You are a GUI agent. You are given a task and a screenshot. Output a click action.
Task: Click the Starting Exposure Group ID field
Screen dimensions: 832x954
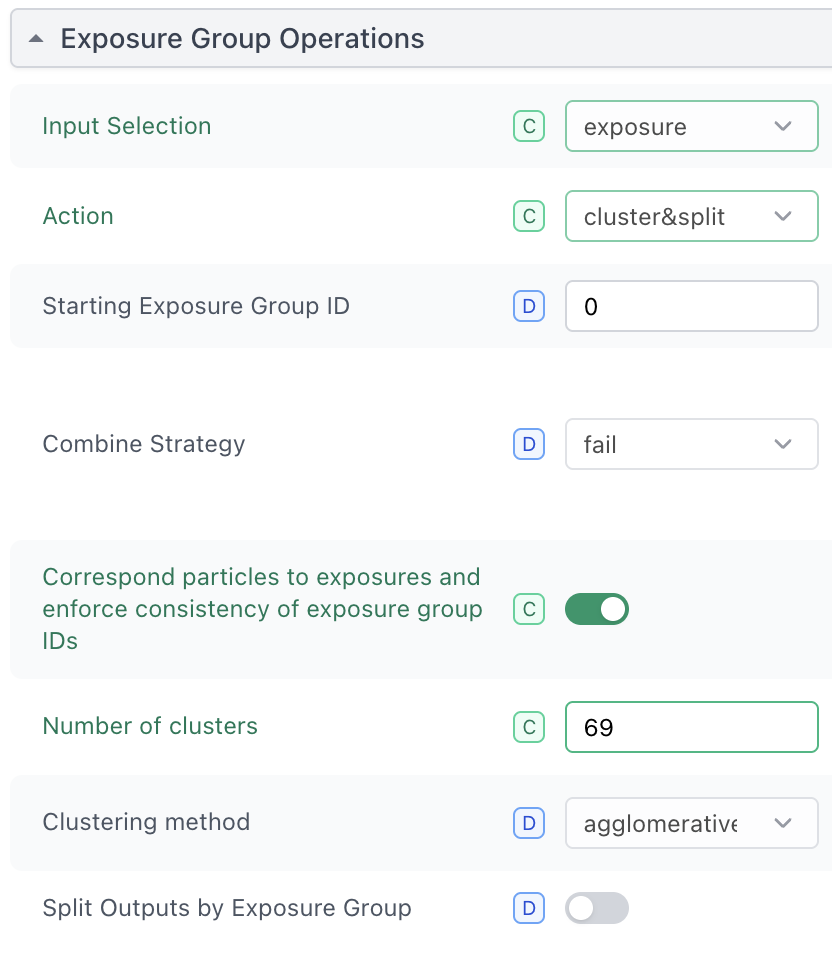tap(691, 306)
